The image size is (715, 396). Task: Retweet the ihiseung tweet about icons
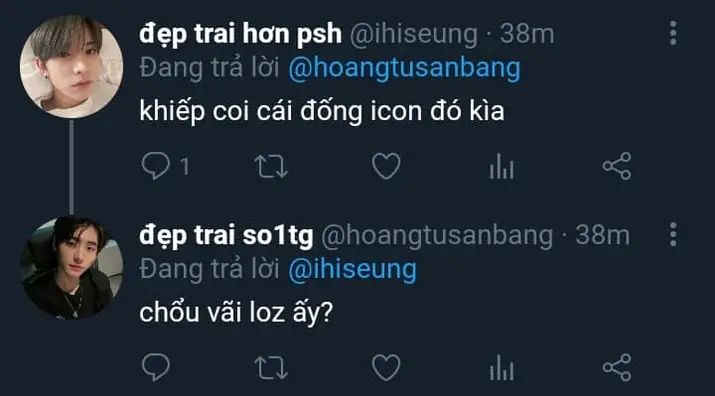click(271, 166)
